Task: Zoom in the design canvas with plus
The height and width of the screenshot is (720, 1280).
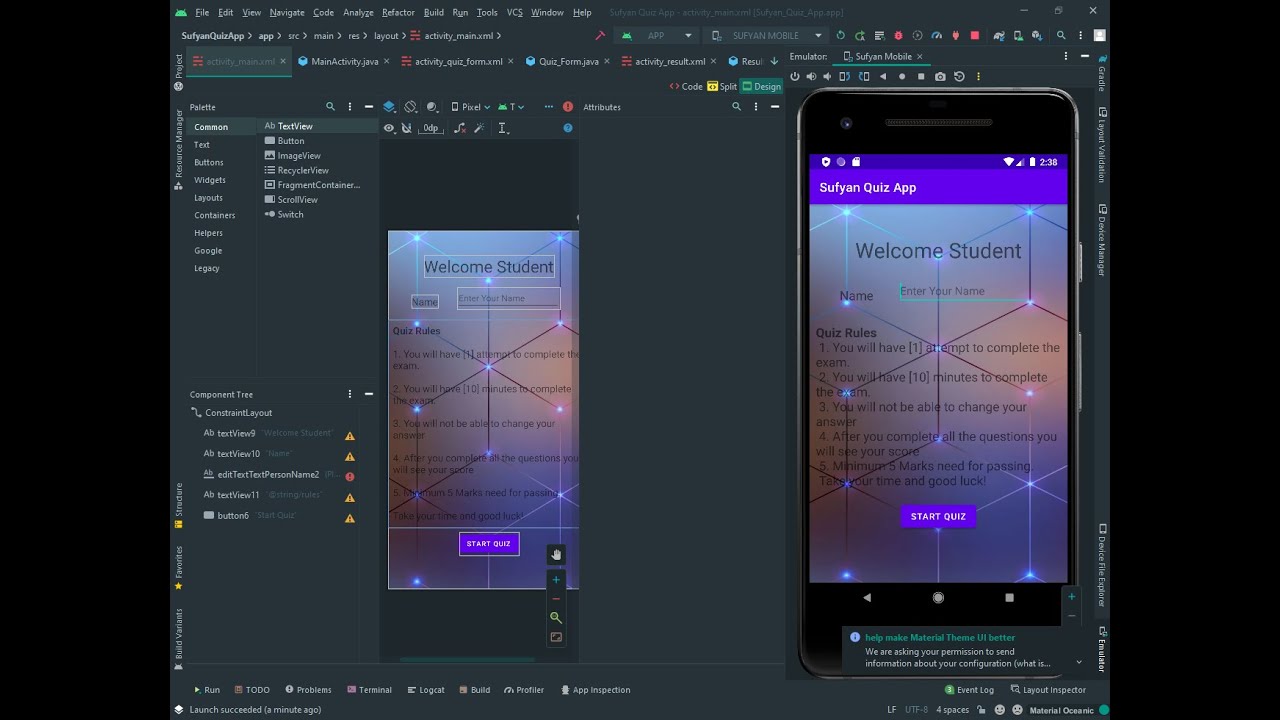Action: coord(557,580)
